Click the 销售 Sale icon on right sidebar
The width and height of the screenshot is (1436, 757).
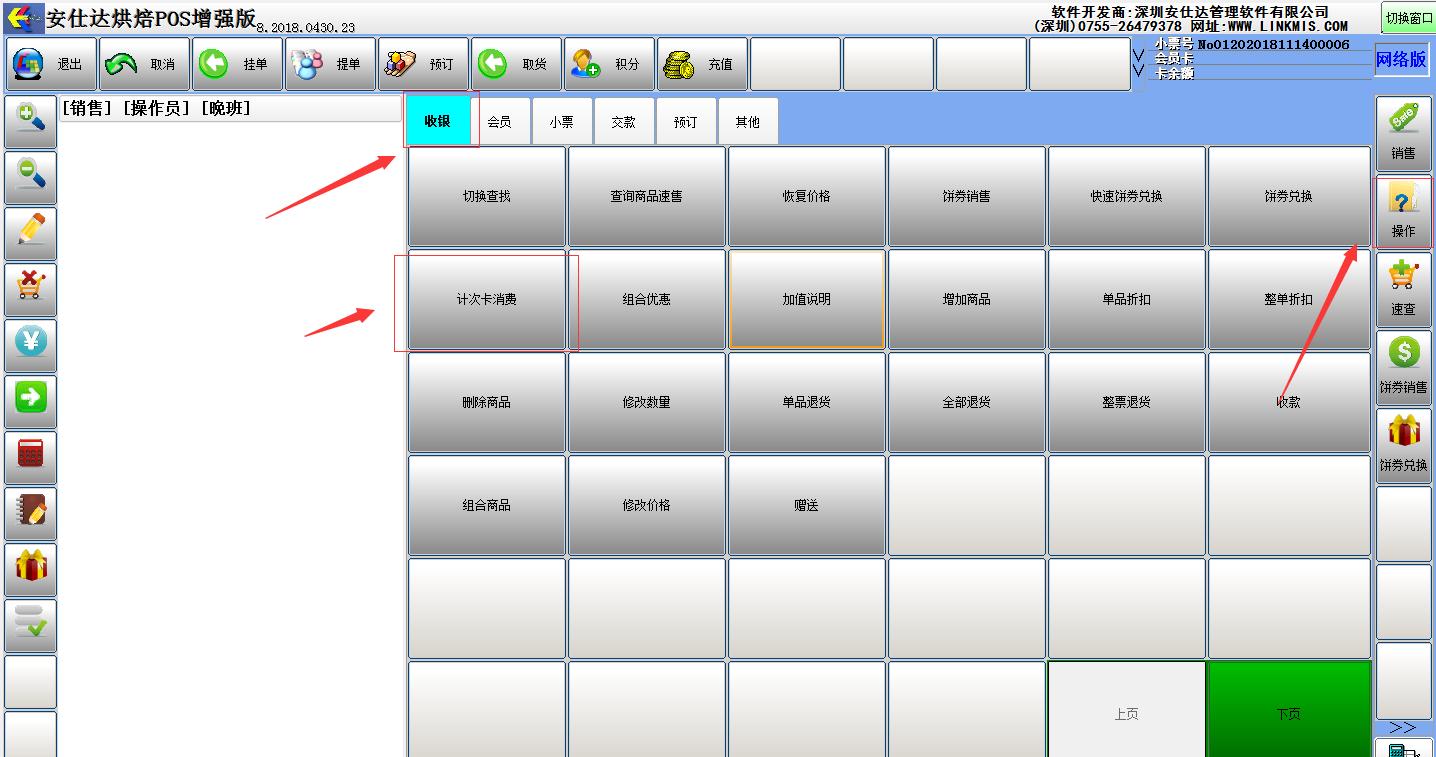click(x=1403, y=131)
